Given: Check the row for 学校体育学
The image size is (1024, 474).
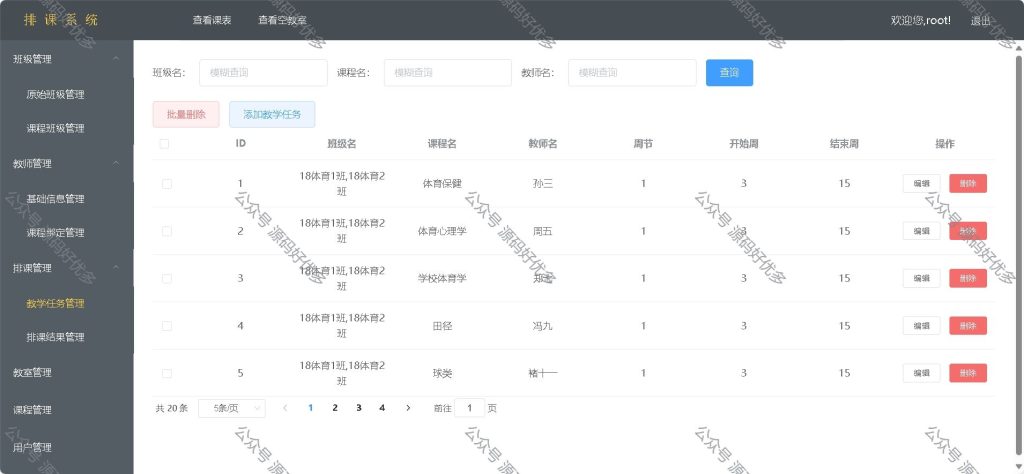Looking at the screenshot, I should [167, 278].
